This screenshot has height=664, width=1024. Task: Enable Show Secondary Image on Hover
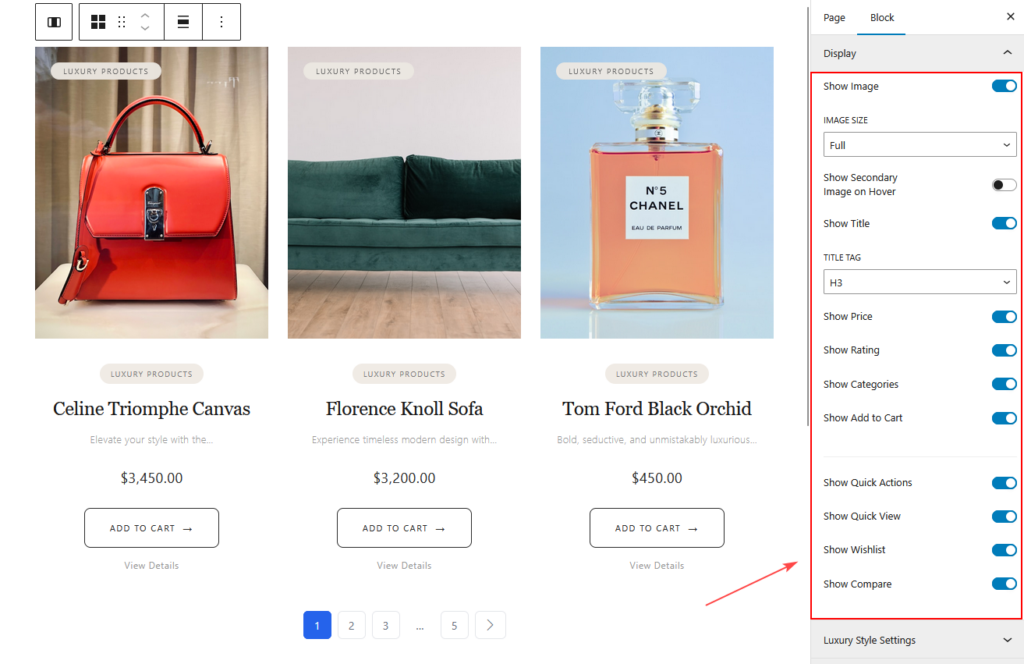point(1004,185)
